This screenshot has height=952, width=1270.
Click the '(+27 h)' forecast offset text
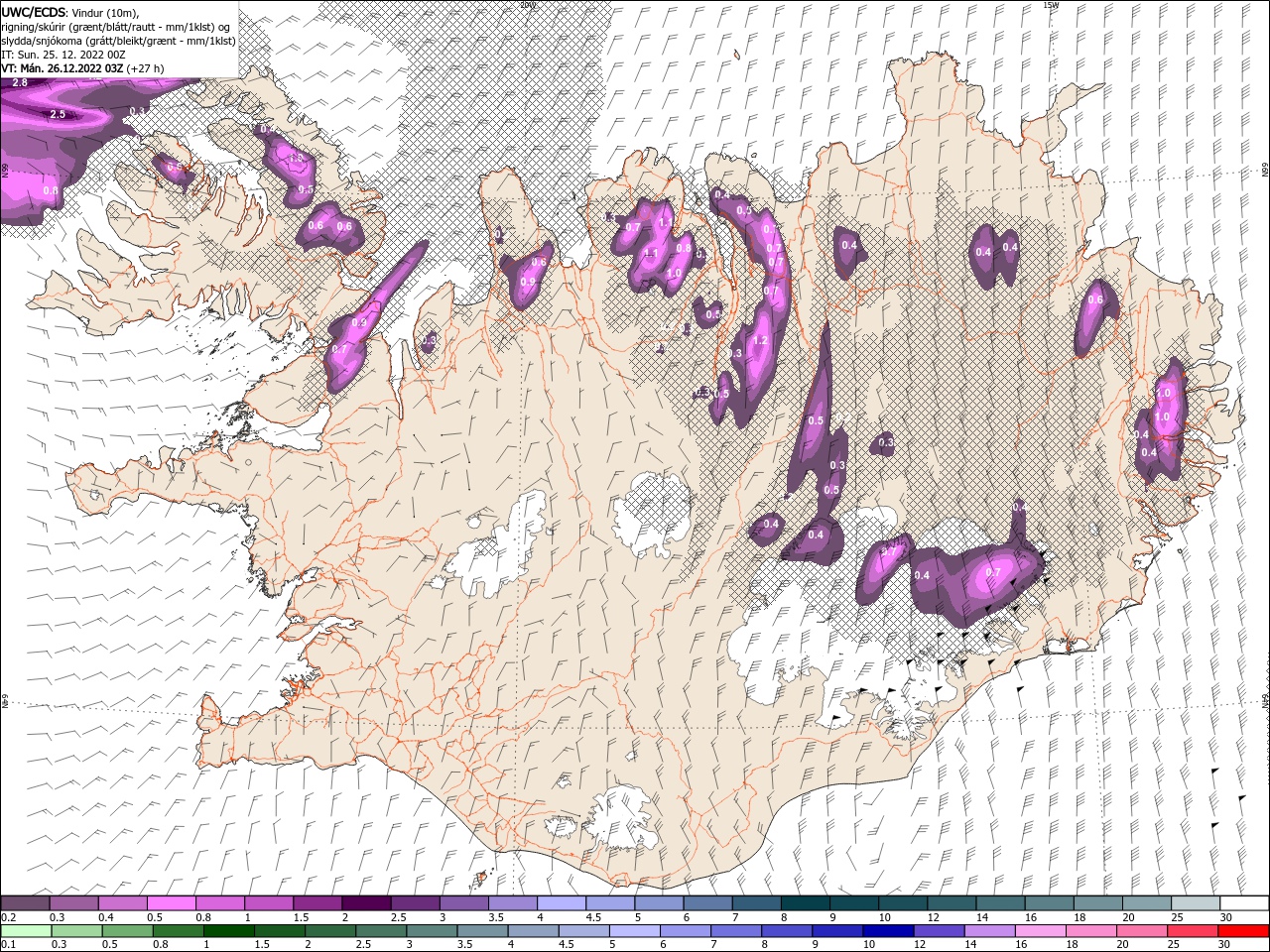click(145, 68)
